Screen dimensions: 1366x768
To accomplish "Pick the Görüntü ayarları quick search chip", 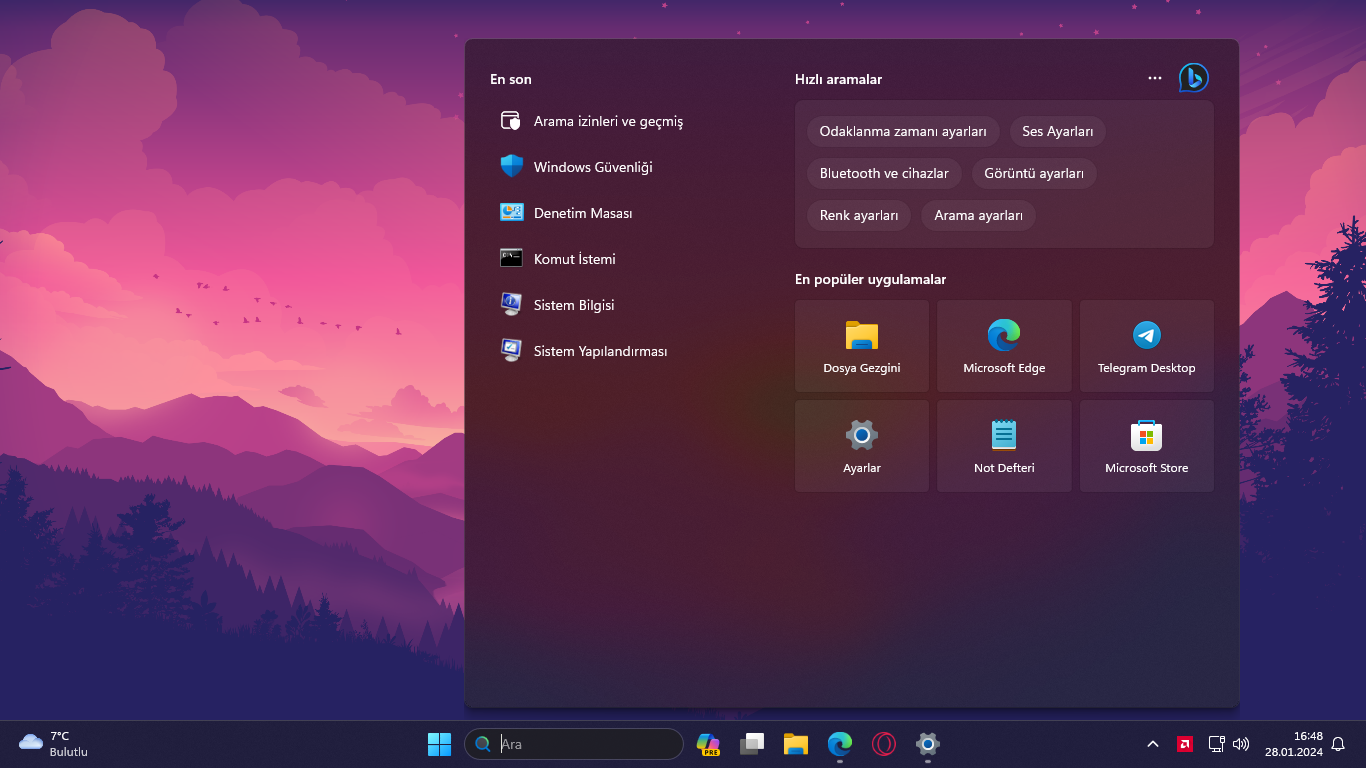I will point(1034,173).
